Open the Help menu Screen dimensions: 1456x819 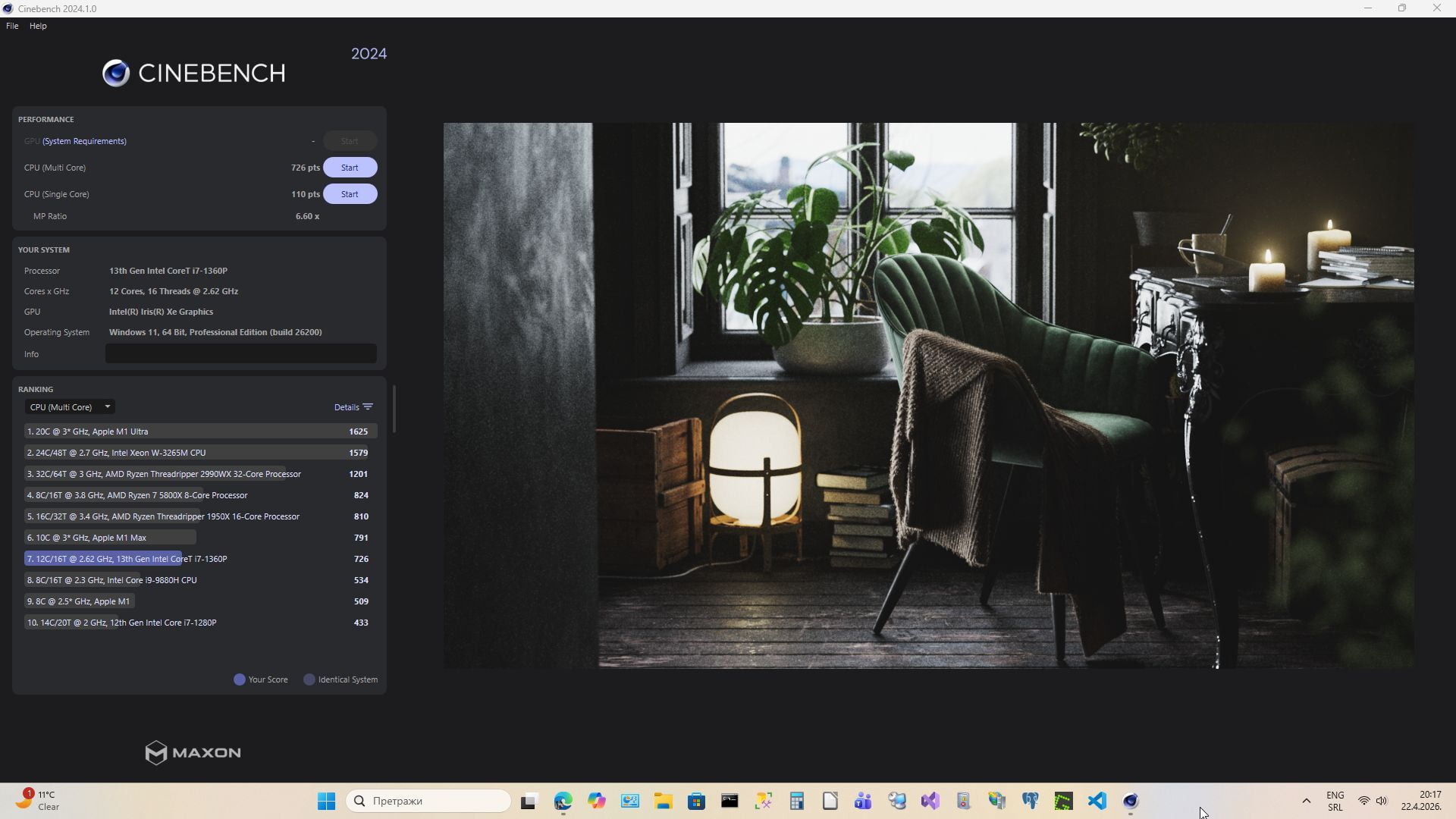pos(38,26)
